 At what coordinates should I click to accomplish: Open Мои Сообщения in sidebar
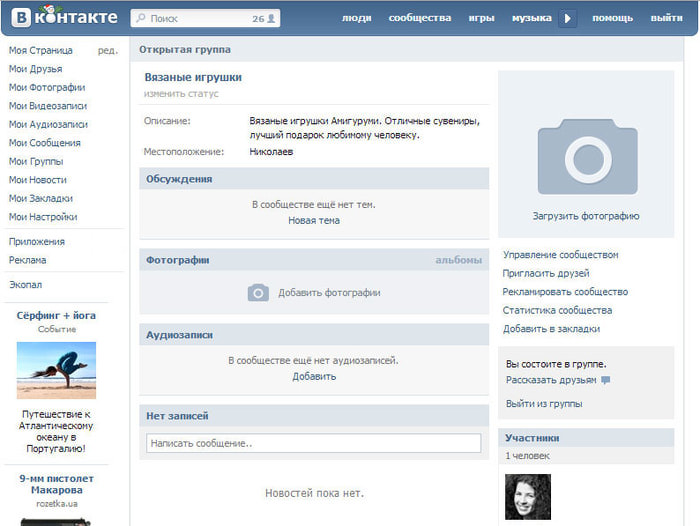point(44,143)
